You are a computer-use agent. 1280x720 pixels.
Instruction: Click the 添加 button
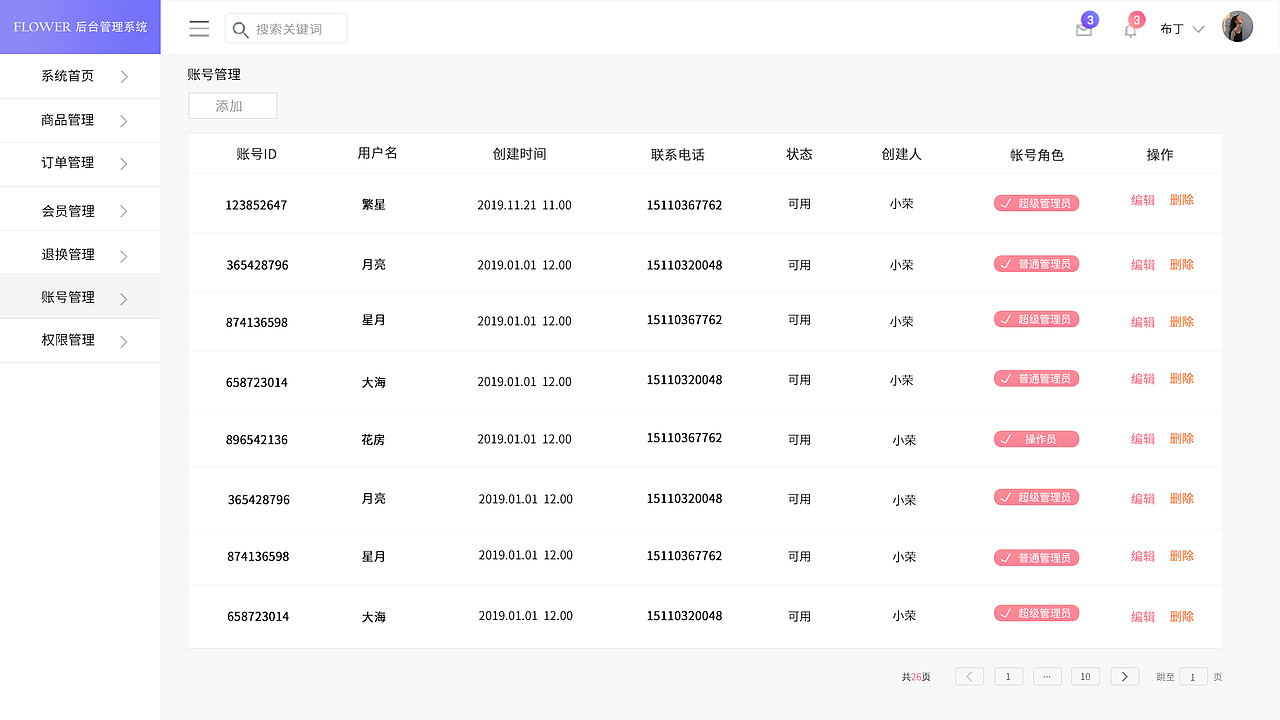coord(232,106)
